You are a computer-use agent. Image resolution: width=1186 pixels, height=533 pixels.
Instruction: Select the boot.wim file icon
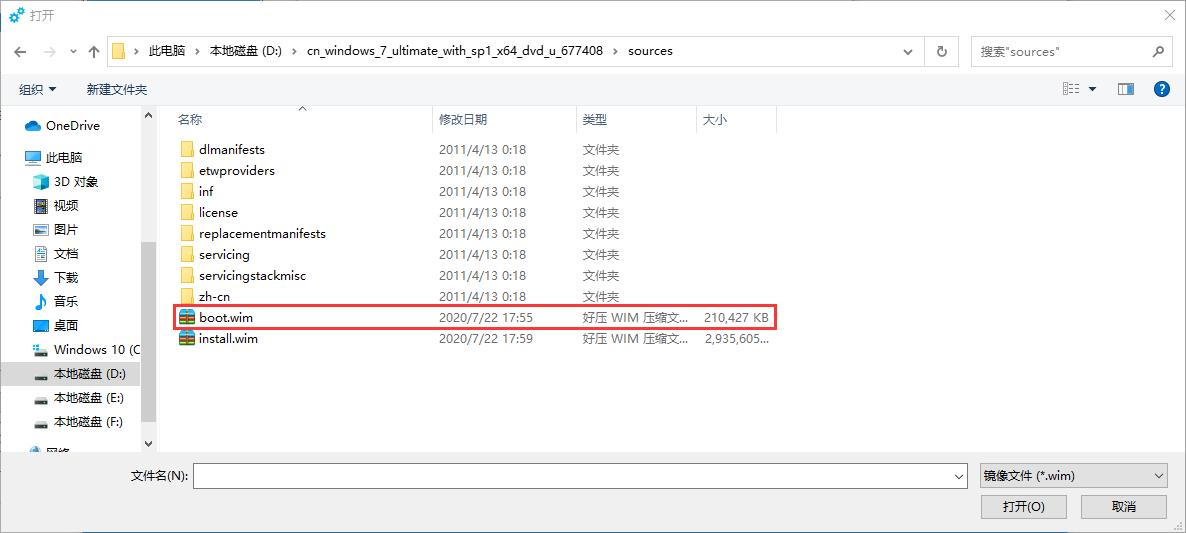click(x=187, y=318)
